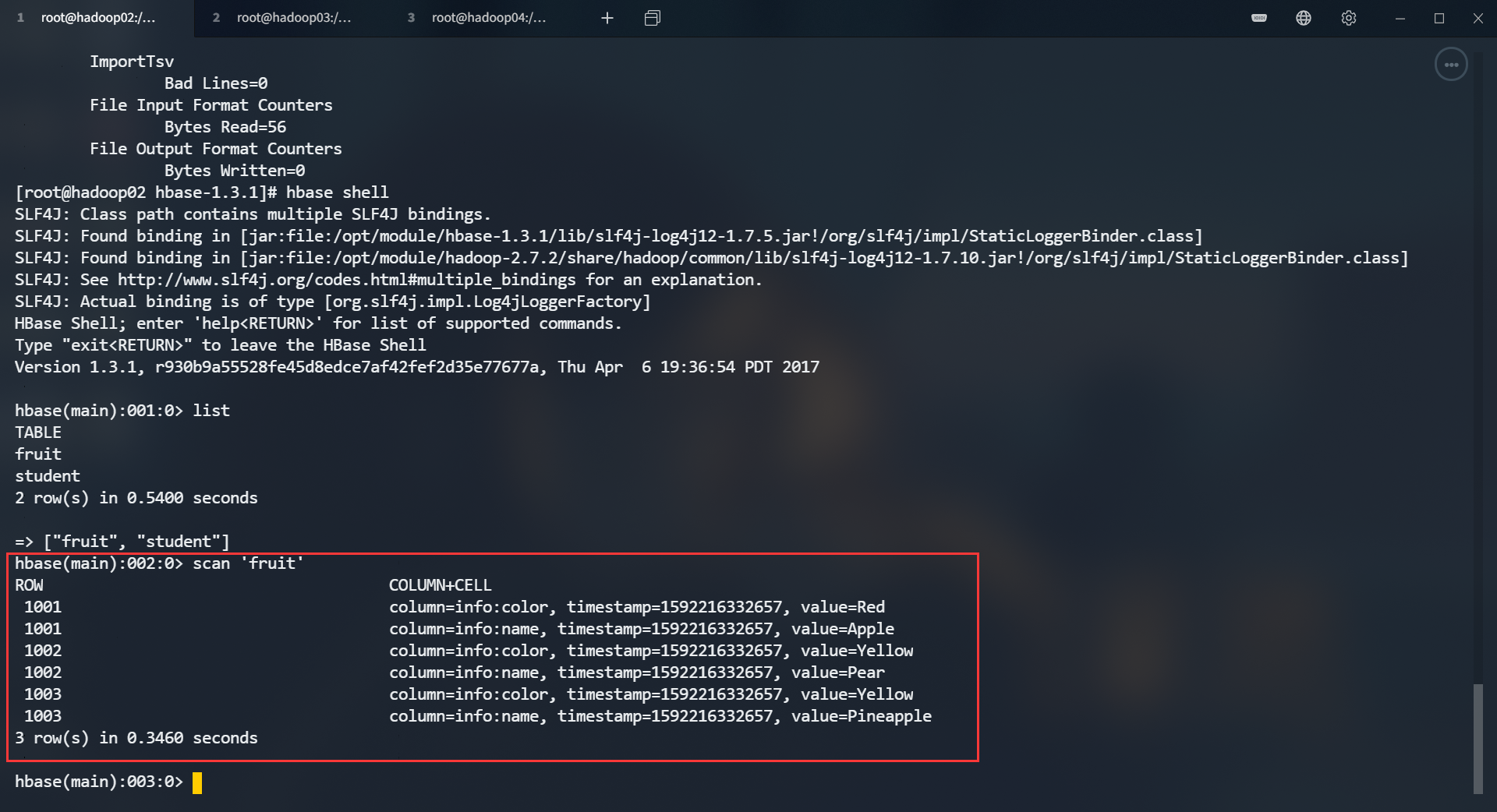Click the vertical scrollbar thumb at right edge
The image size is (1497, 812).
click(x=1478, y=737)
